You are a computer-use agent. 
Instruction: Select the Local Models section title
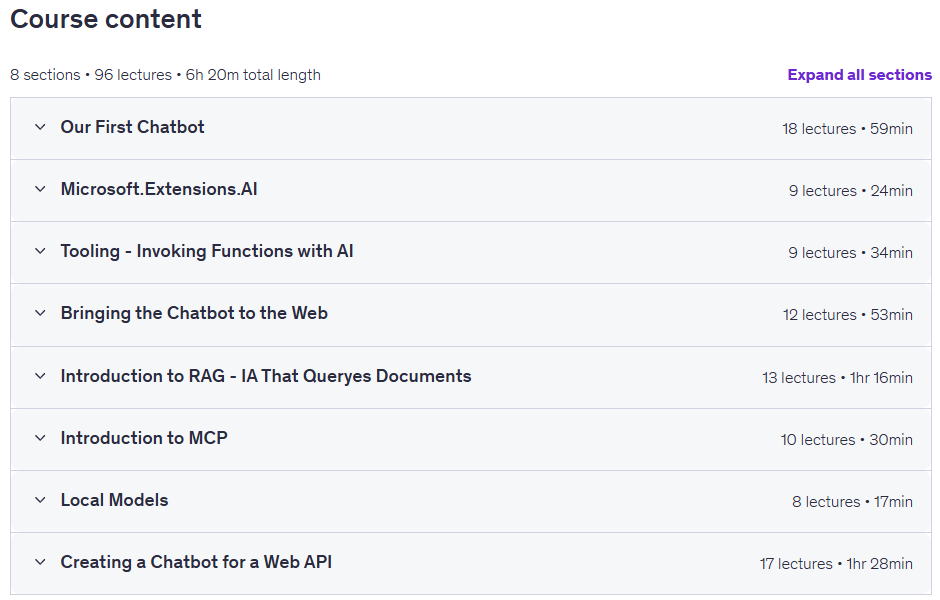(x=115, y=500)
